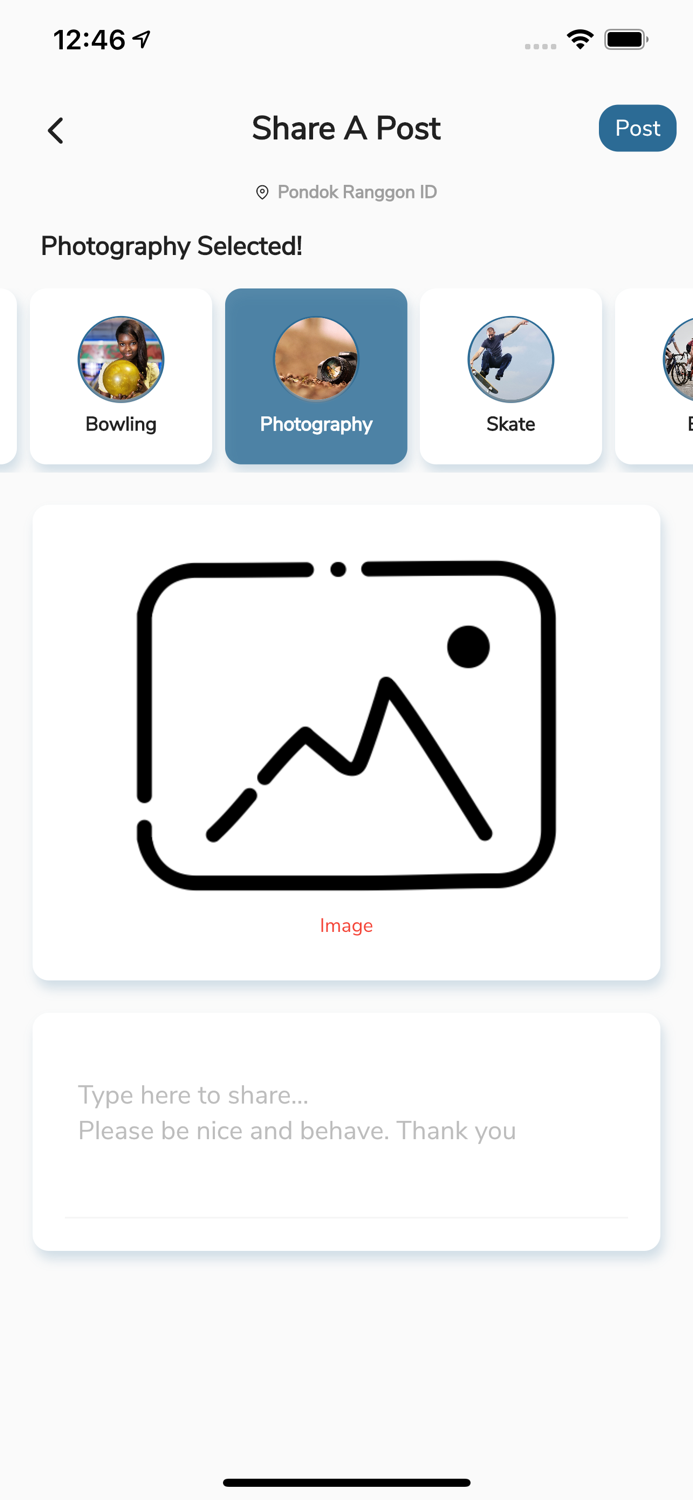Viewport: 693px width, 1500px height.
Task: Click the battery indicator icon
Action: [x=627, y=40]
